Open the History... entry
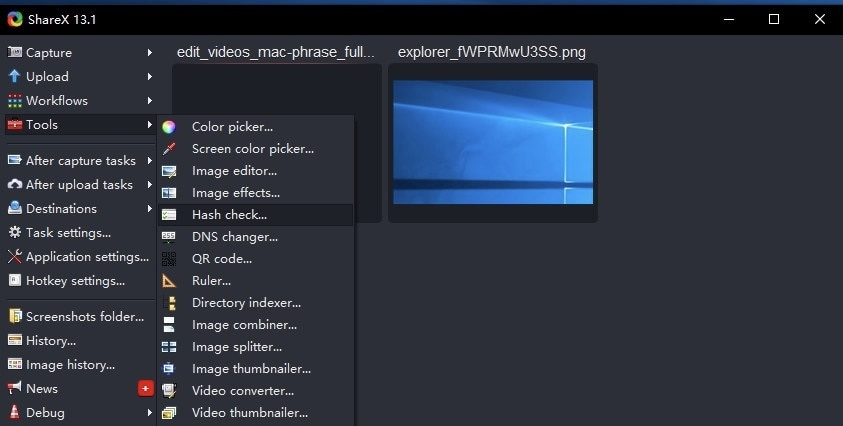843x426 pixels. (x=80, y=340)
